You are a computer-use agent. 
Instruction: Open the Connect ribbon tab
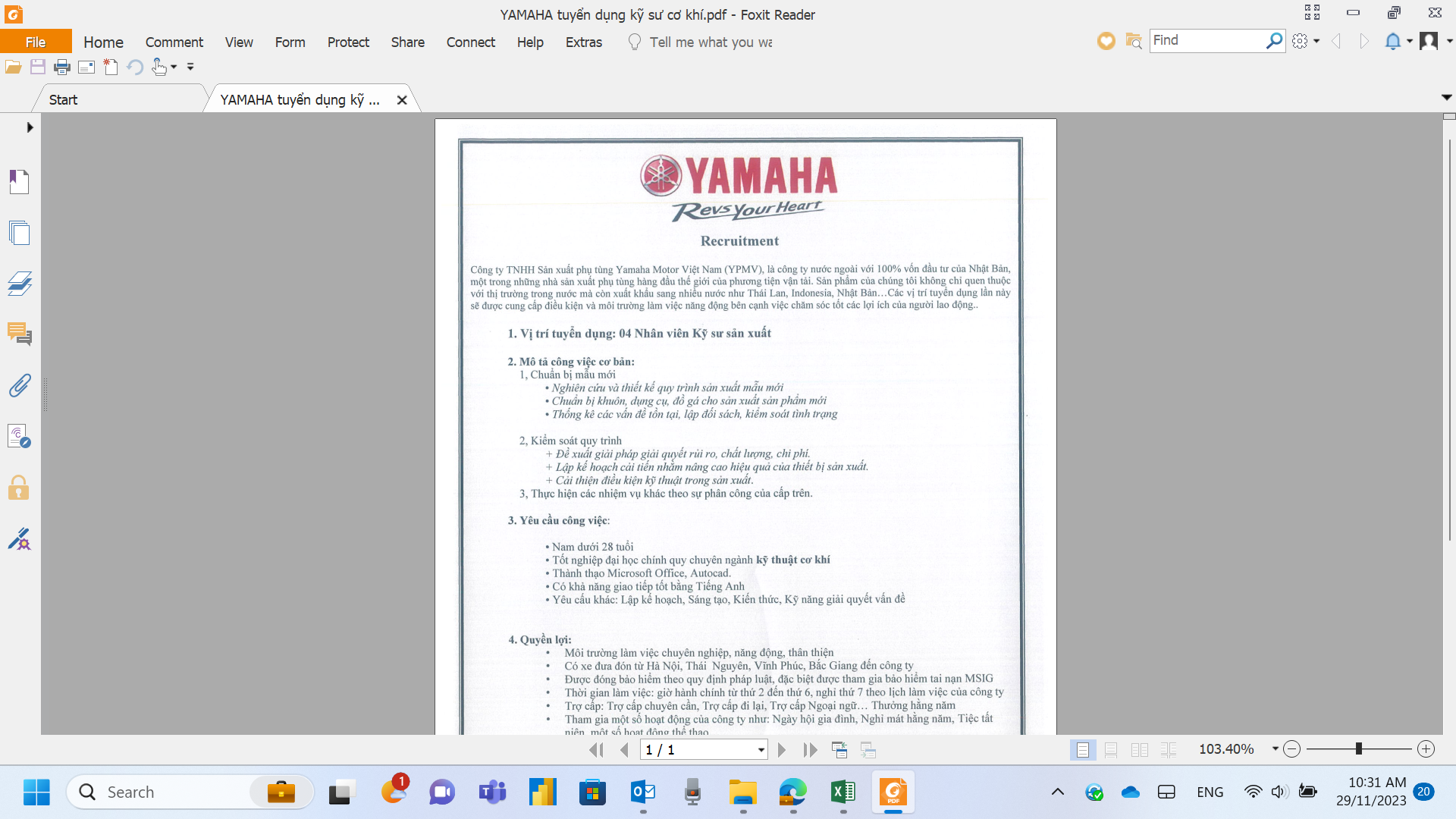click(x=470, y=42)
